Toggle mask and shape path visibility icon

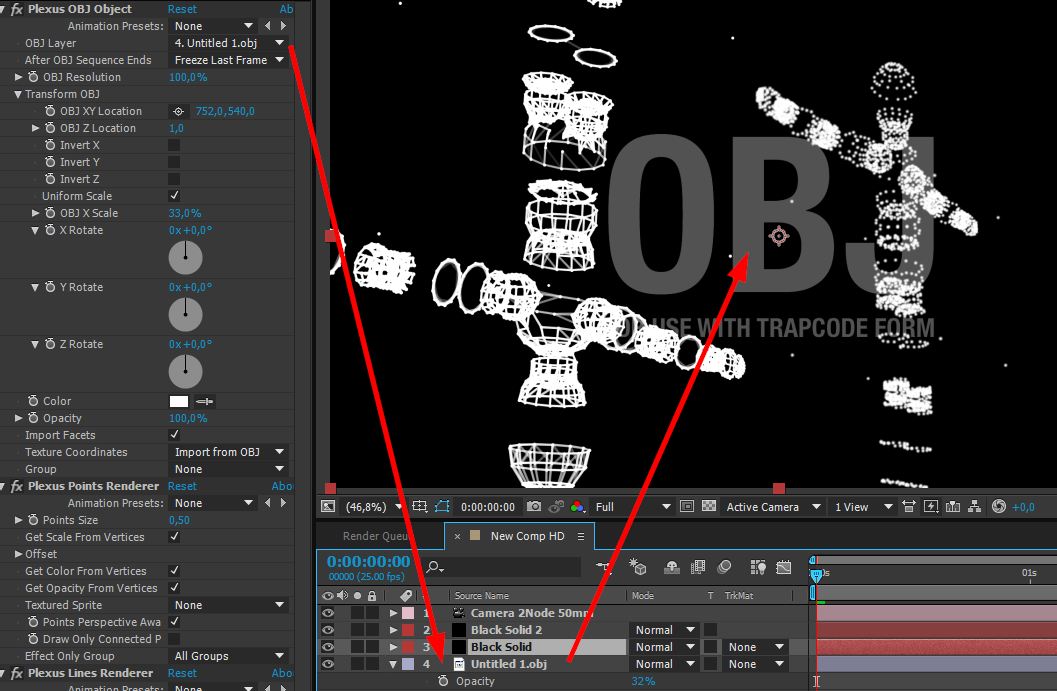[x=442, y=506]
